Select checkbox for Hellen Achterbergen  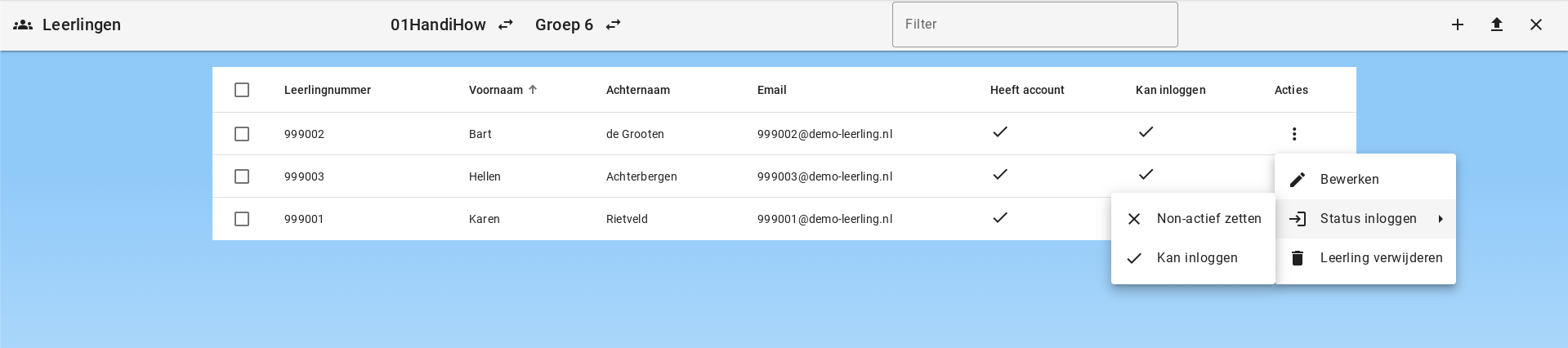(242, 176)
